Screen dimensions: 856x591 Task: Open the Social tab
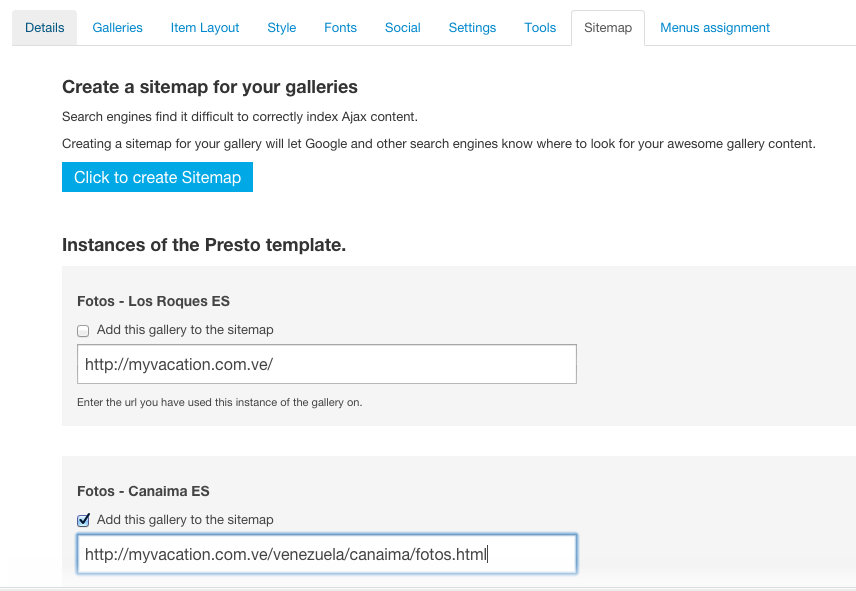point(402,28)
